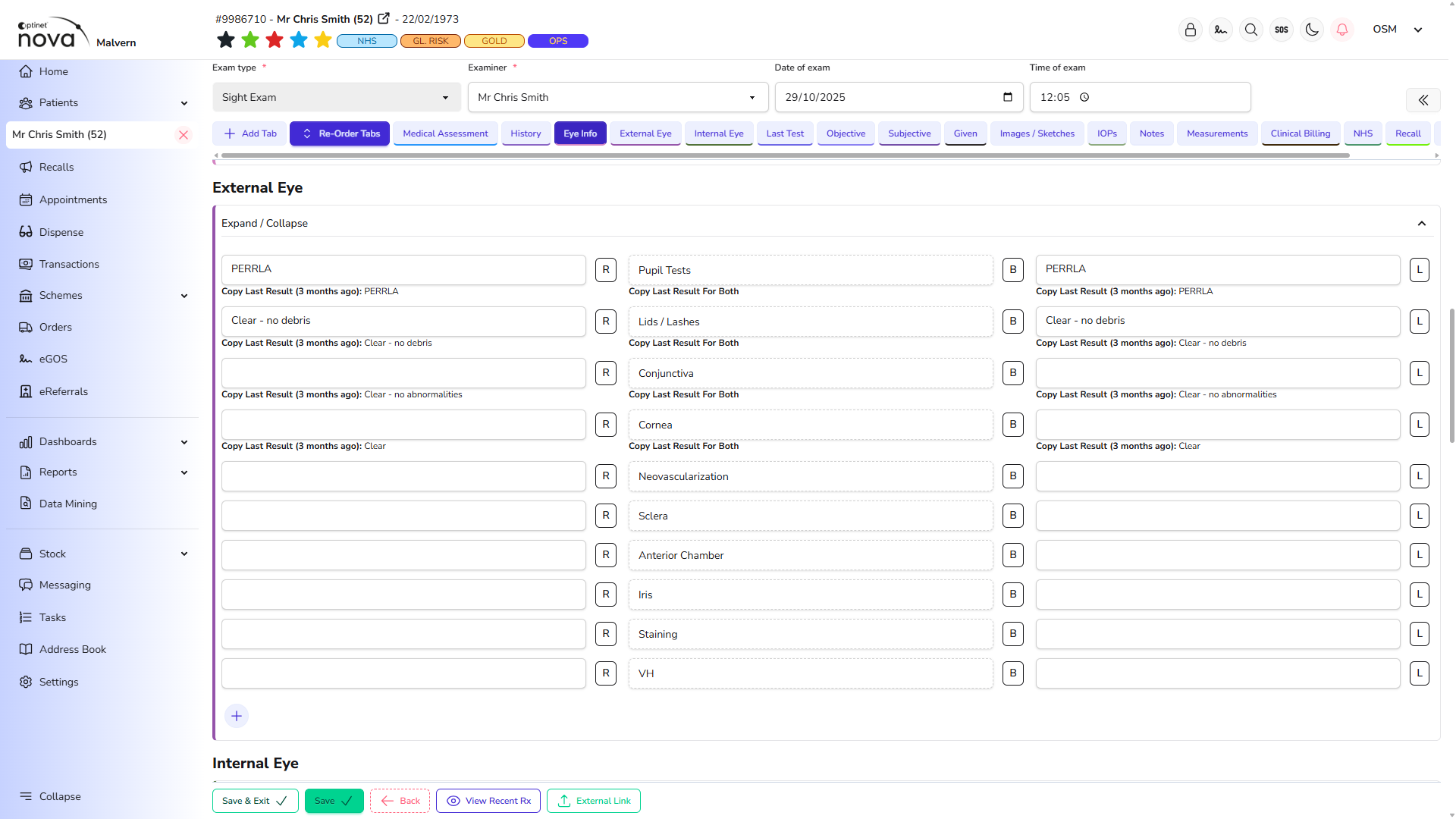1456x819 pixels.
Task: Open the search magnifier icon
Action: pos(1251,30)
